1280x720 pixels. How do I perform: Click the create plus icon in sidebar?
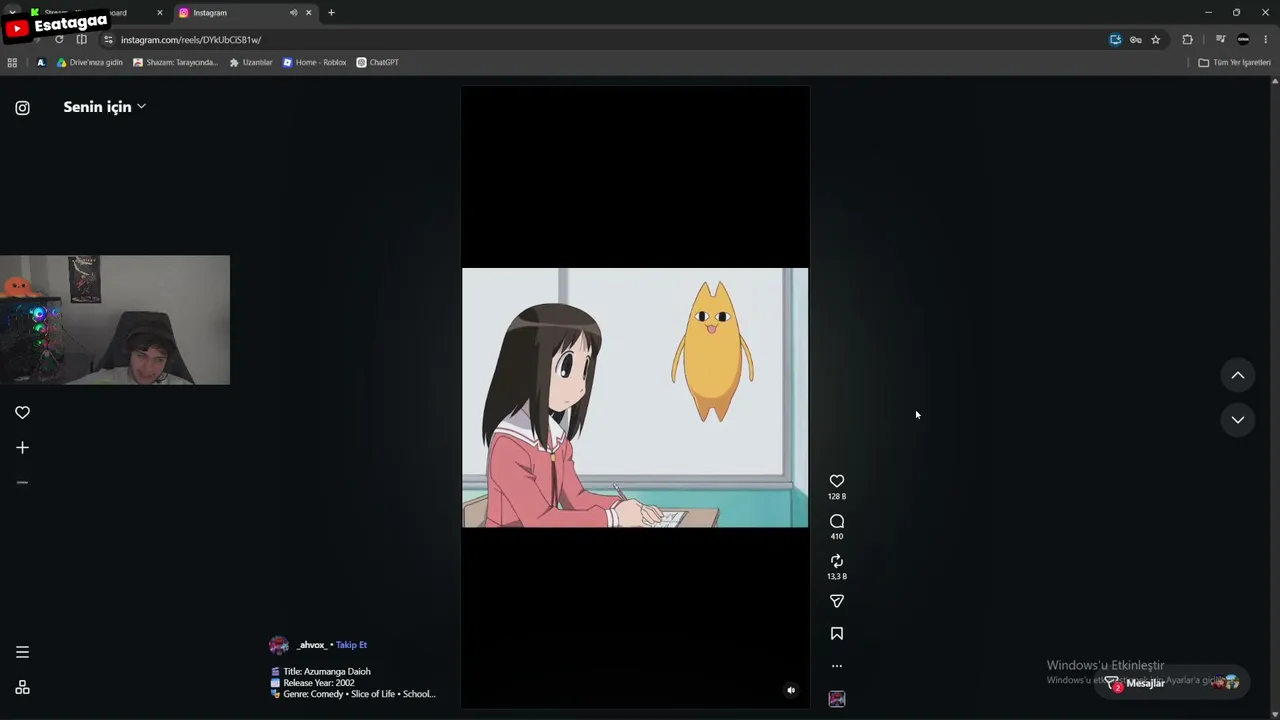tap(22, 448)
